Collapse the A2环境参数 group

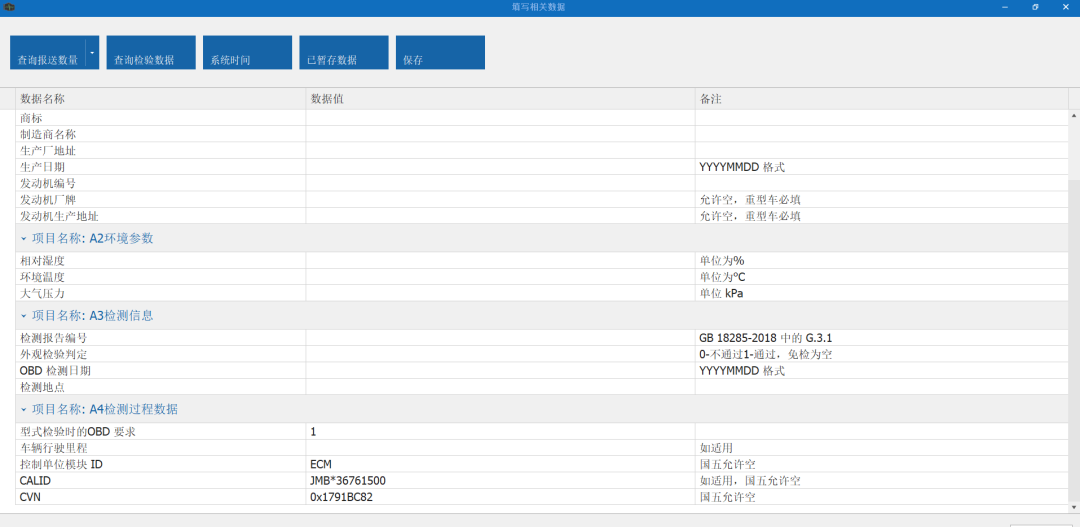(x=23, y=238)
